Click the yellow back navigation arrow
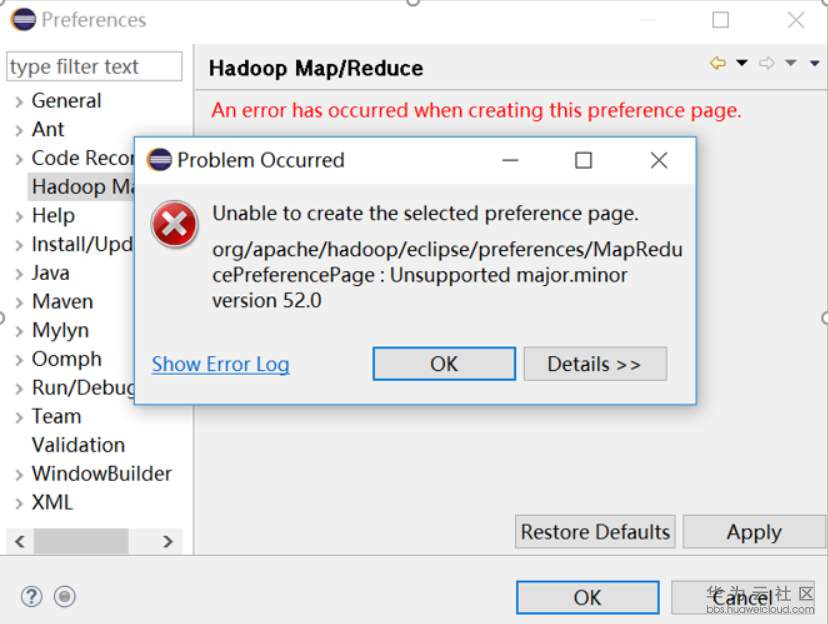The width and height of the screenshot is (828, 624). tap(717, 64)
